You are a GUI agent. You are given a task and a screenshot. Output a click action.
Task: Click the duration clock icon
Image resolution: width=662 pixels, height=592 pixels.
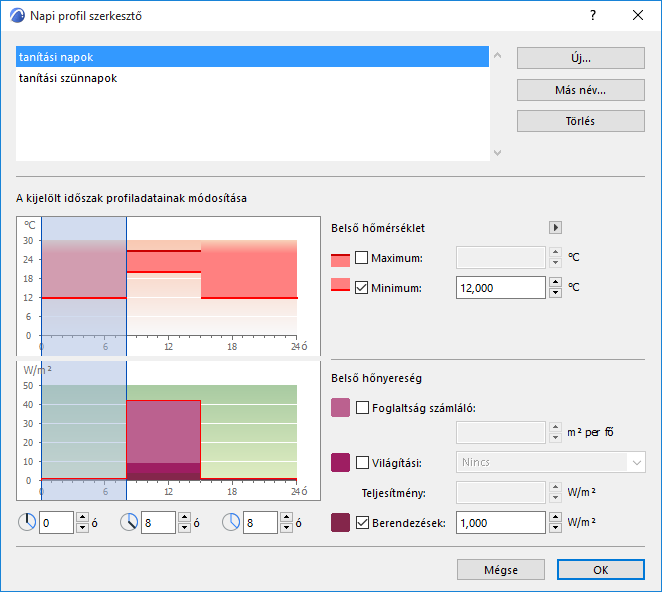pos(231,522)
